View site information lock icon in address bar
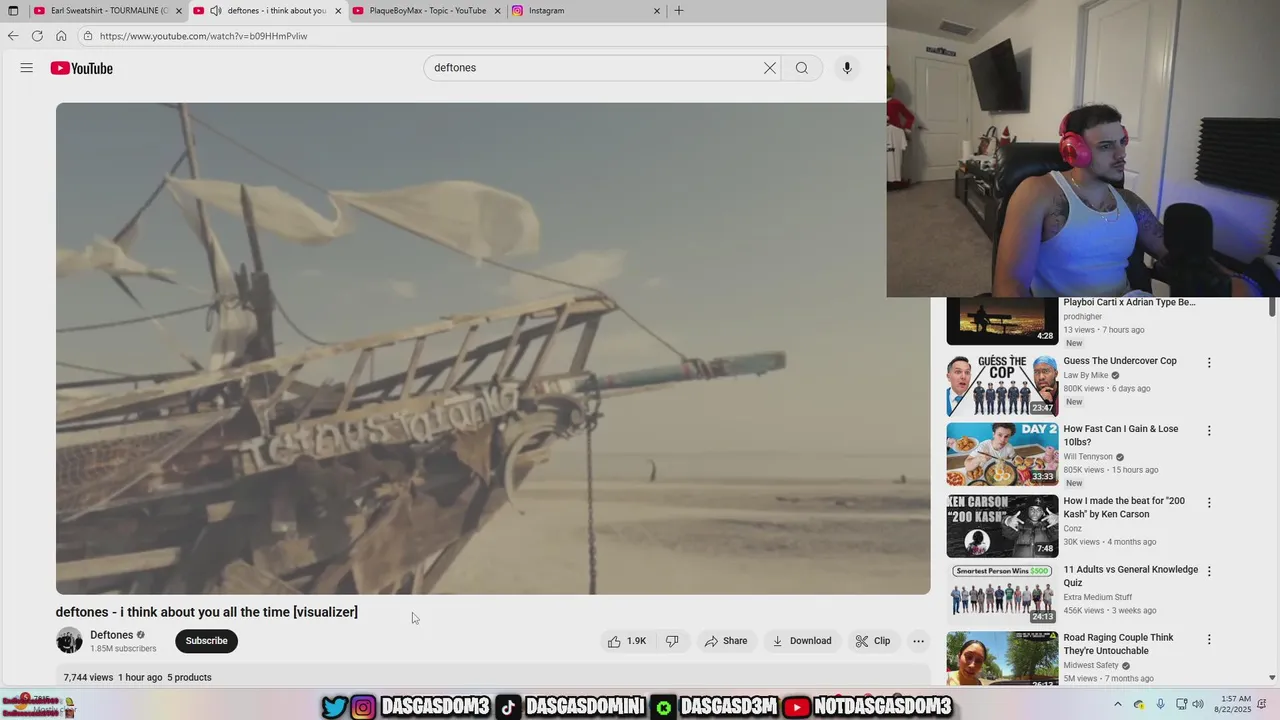The height and width of the screenshot is (720, 1280). pyautogui.click(x=88, y=36)
